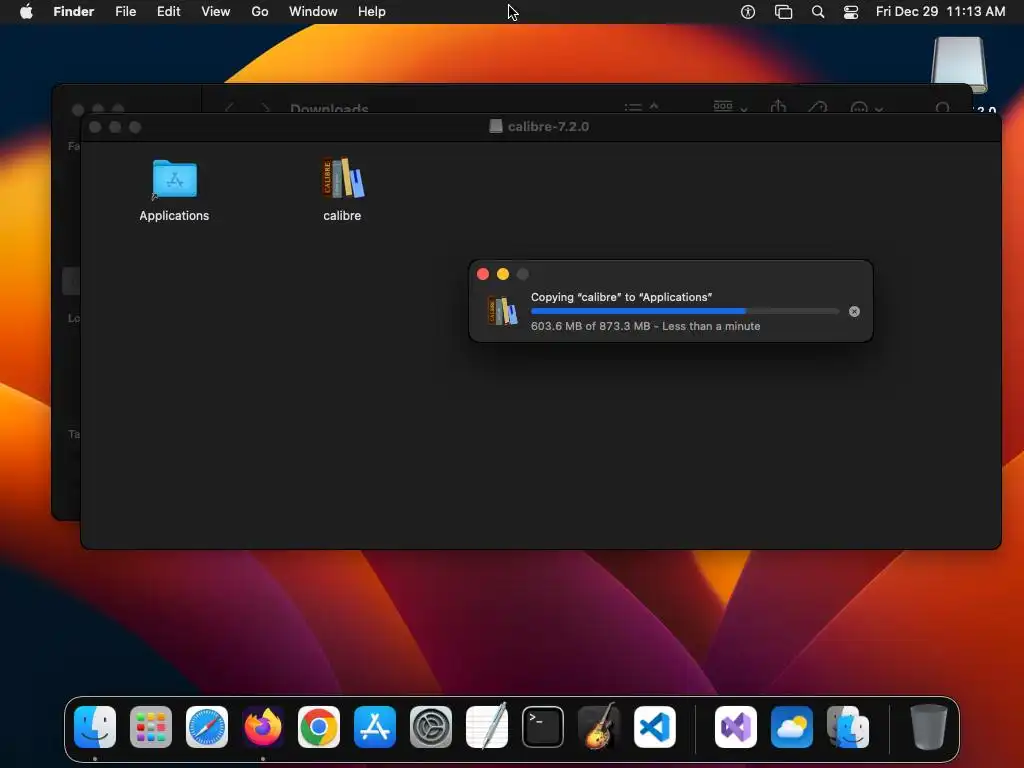
Task: Click the copy progress bar
Action: 685,312
